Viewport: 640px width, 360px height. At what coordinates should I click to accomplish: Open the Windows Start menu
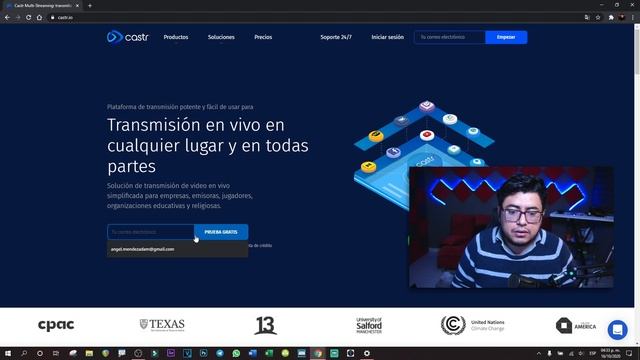coord(8,353)
